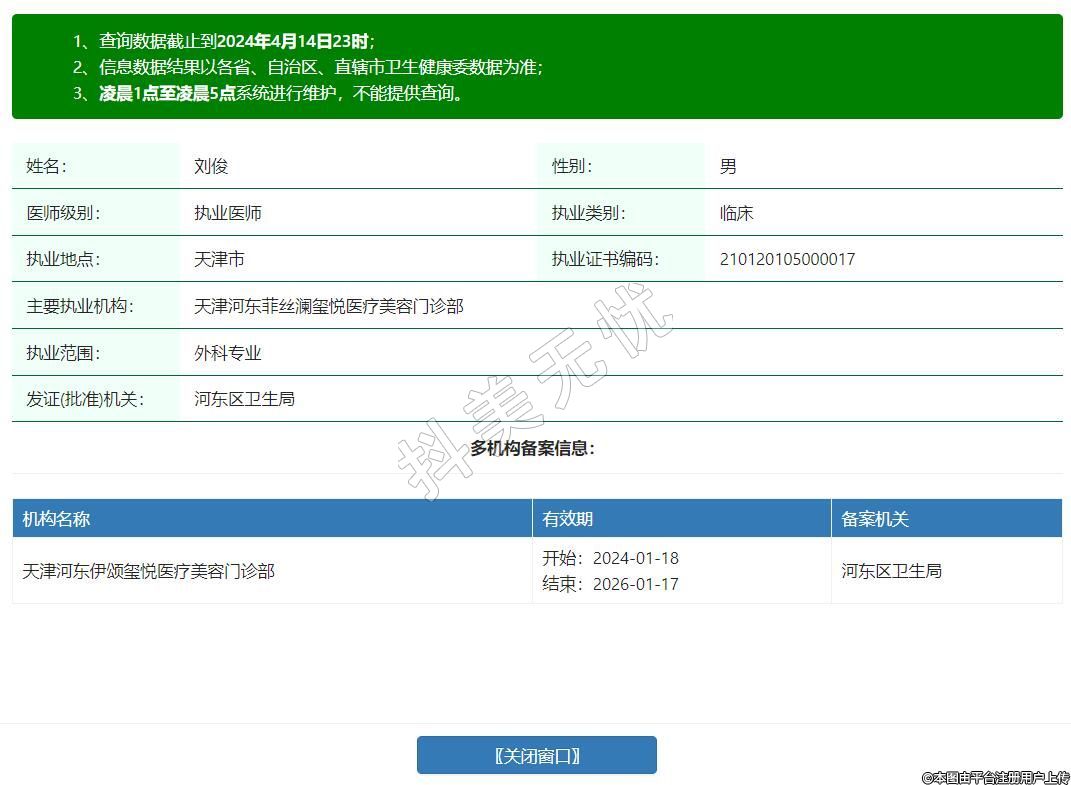
Task: Click the 关闭窗口 button
Action: pos(536,755)
